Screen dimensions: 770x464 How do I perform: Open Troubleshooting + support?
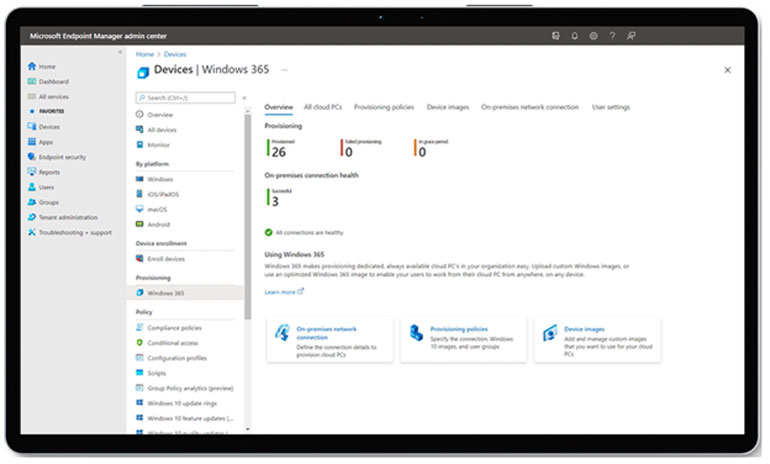(x=70, y=232)
